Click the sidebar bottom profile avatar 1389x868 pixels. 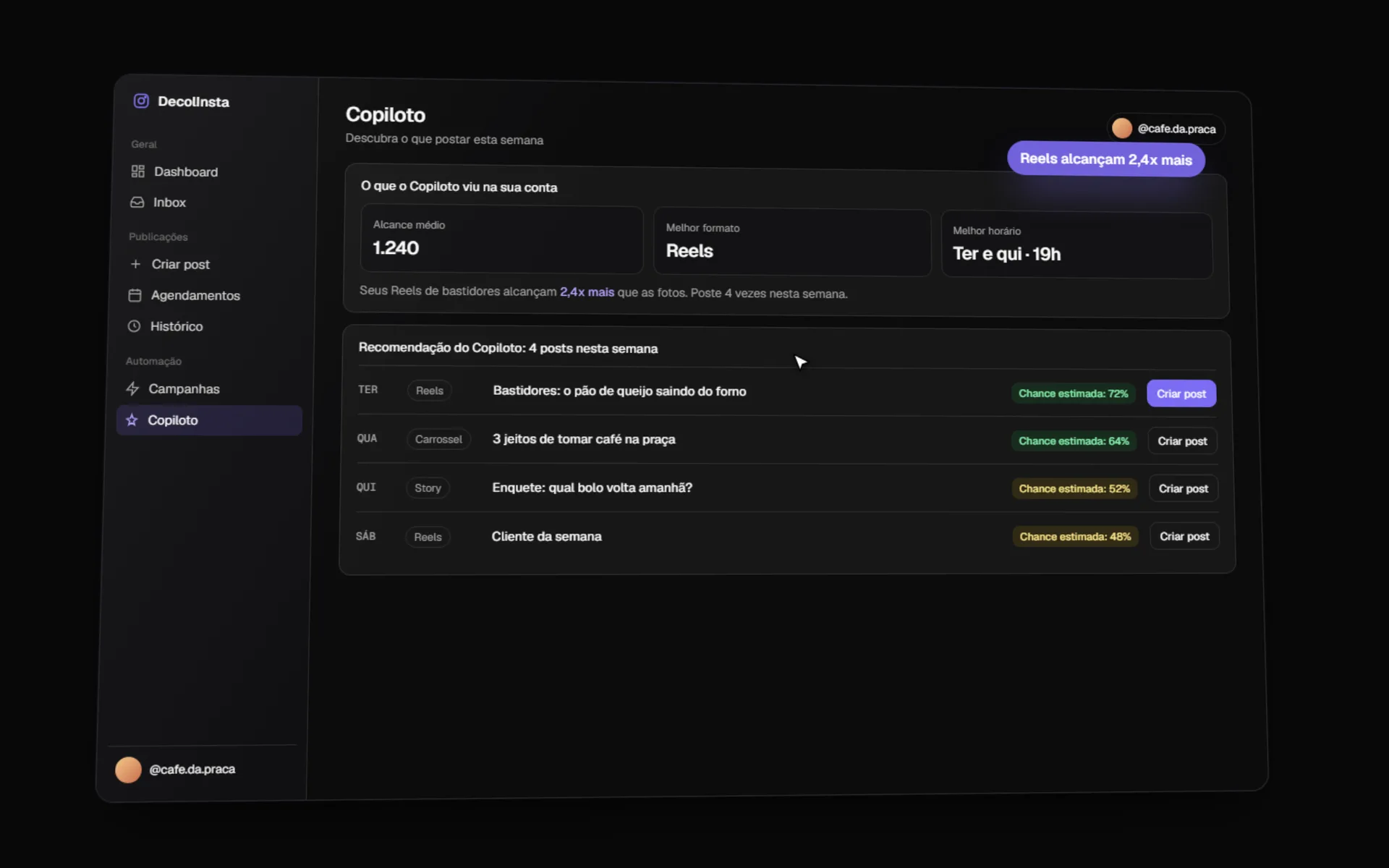point(128,770)
